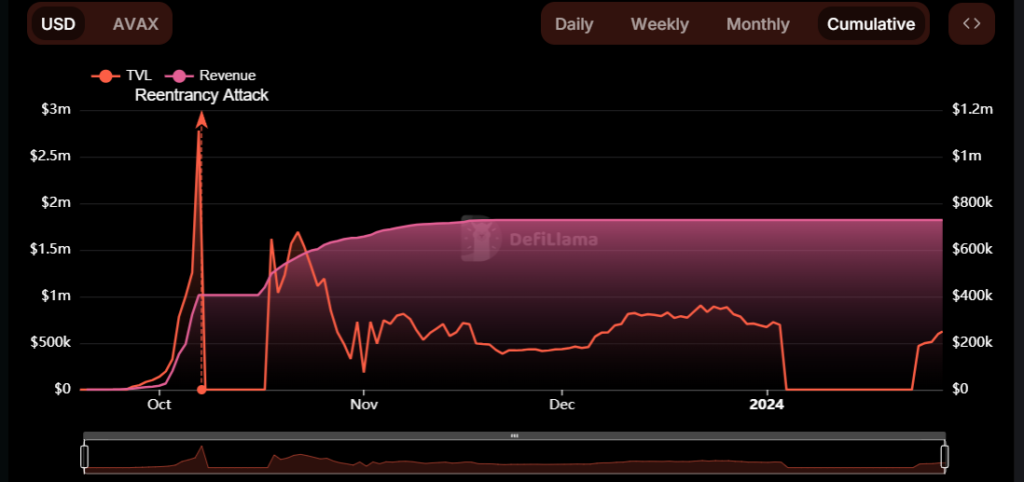Click the $600k right axis label
The width and height of the screenshot is (1024, 482).
click(972, 250)
